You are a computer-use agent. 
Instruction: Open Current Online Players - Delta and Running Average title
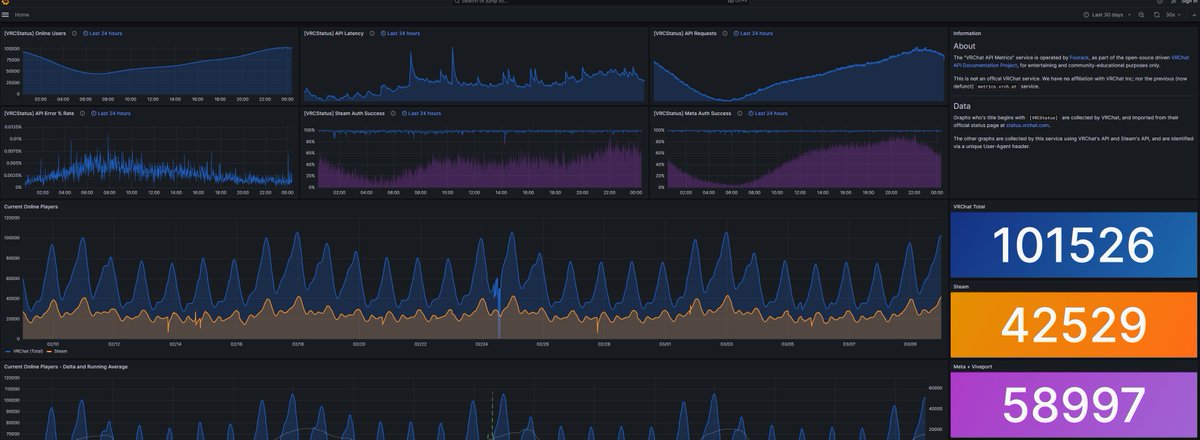point(66,366)
